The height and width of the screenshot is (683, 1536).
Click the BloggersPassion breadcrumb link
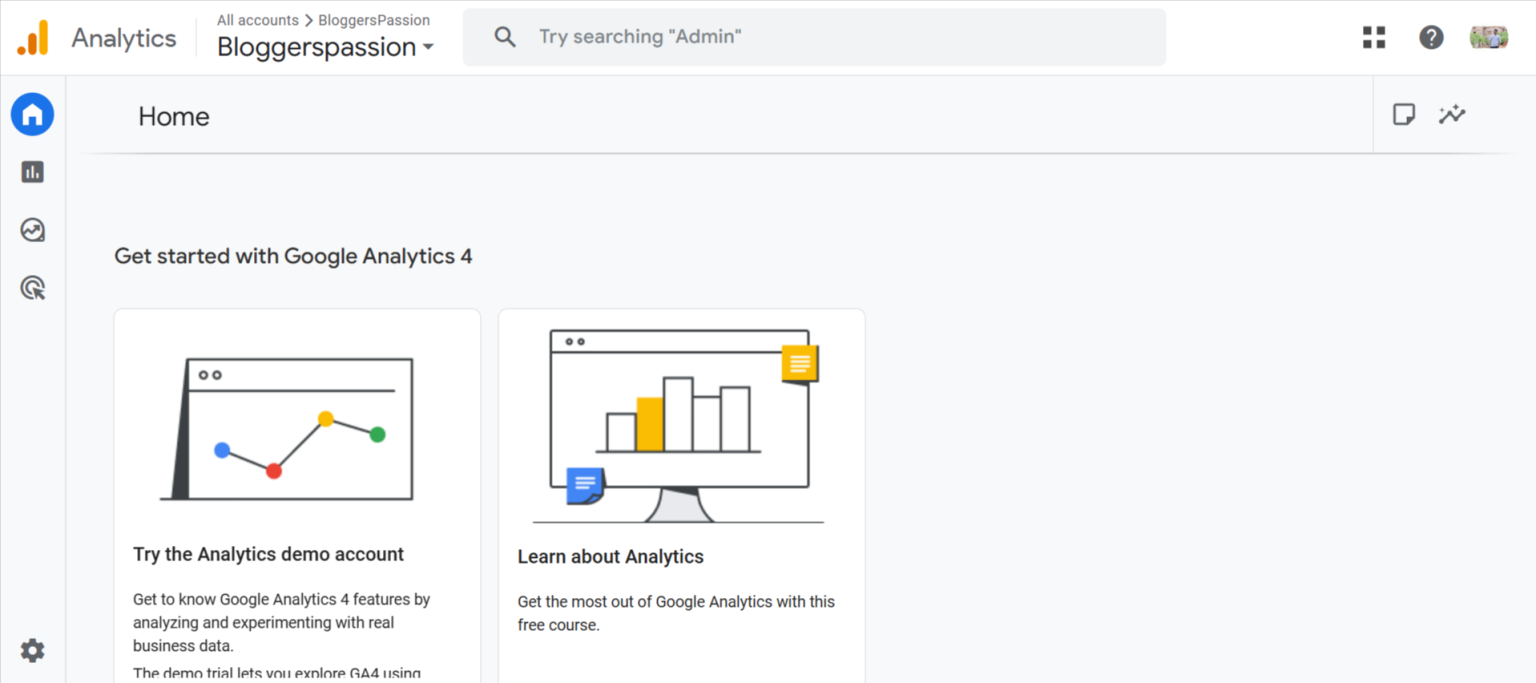click(374, 20)
